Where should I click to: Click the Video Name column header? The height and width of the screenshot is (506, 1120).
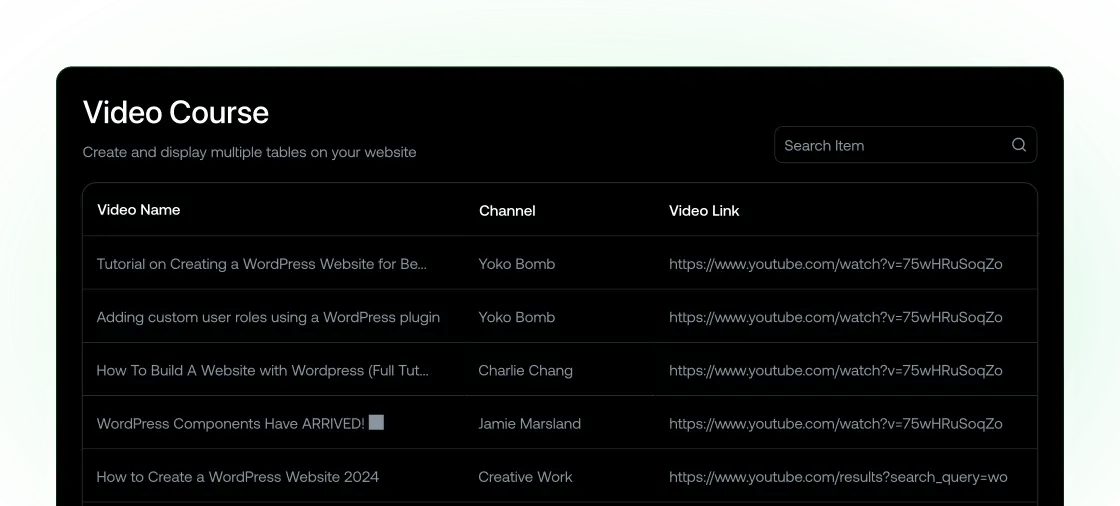(139, 209)
